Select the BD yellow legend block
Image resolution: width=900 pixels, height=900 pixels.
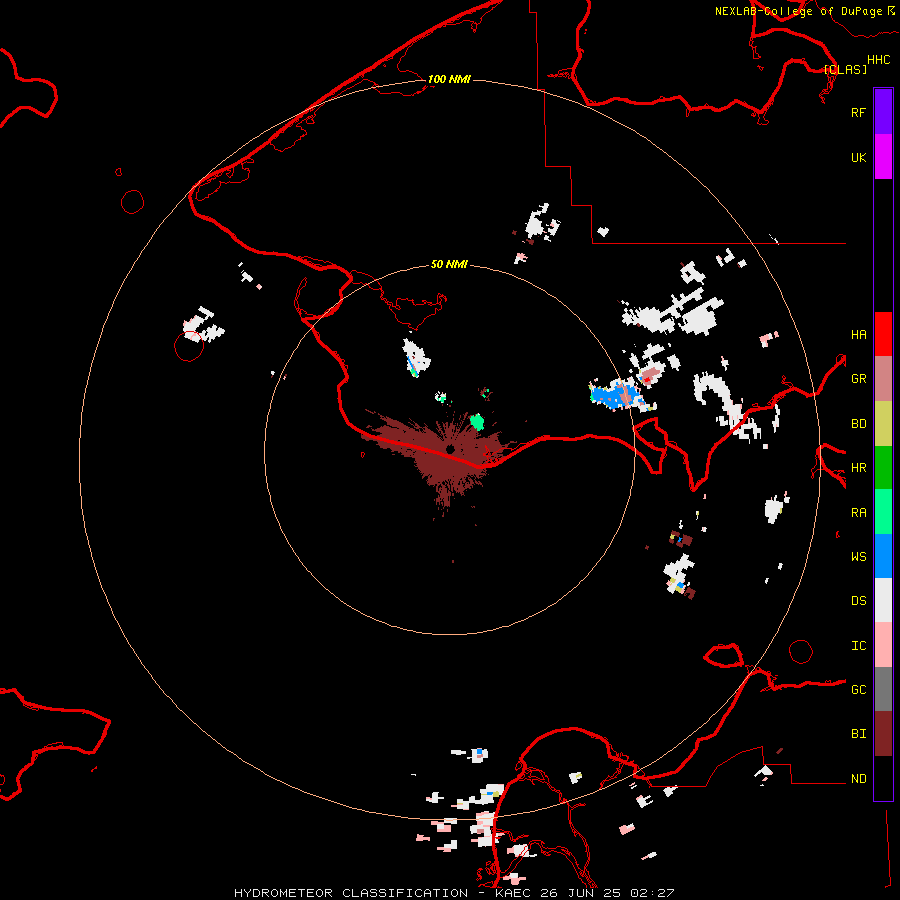tap(883, 423)
